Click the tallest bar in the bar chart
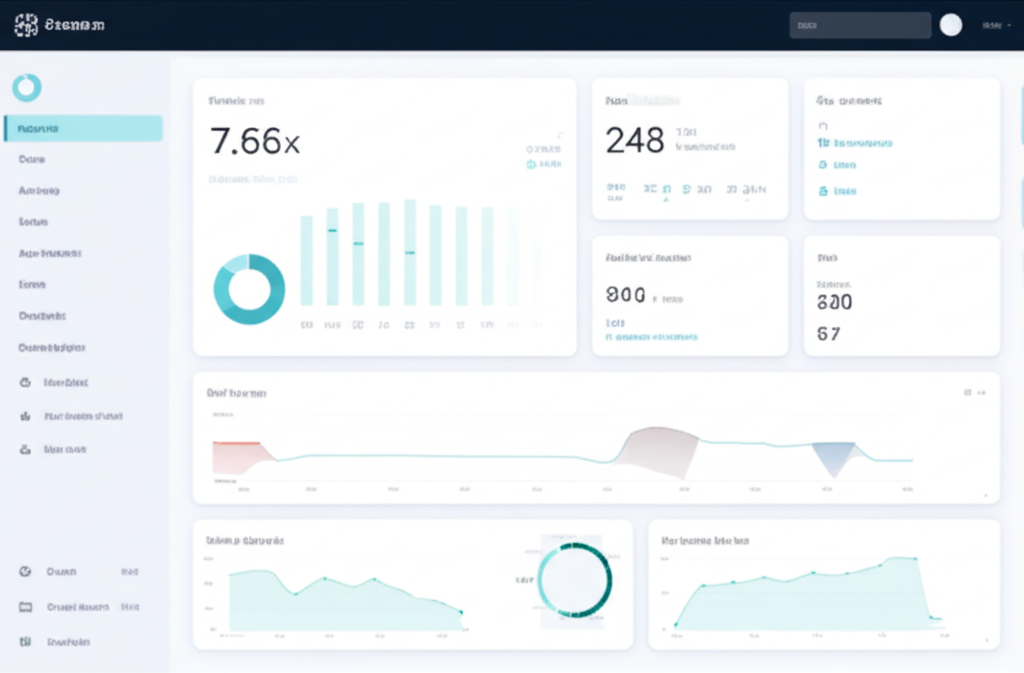Screen dimensions: 1024x673 409,252
